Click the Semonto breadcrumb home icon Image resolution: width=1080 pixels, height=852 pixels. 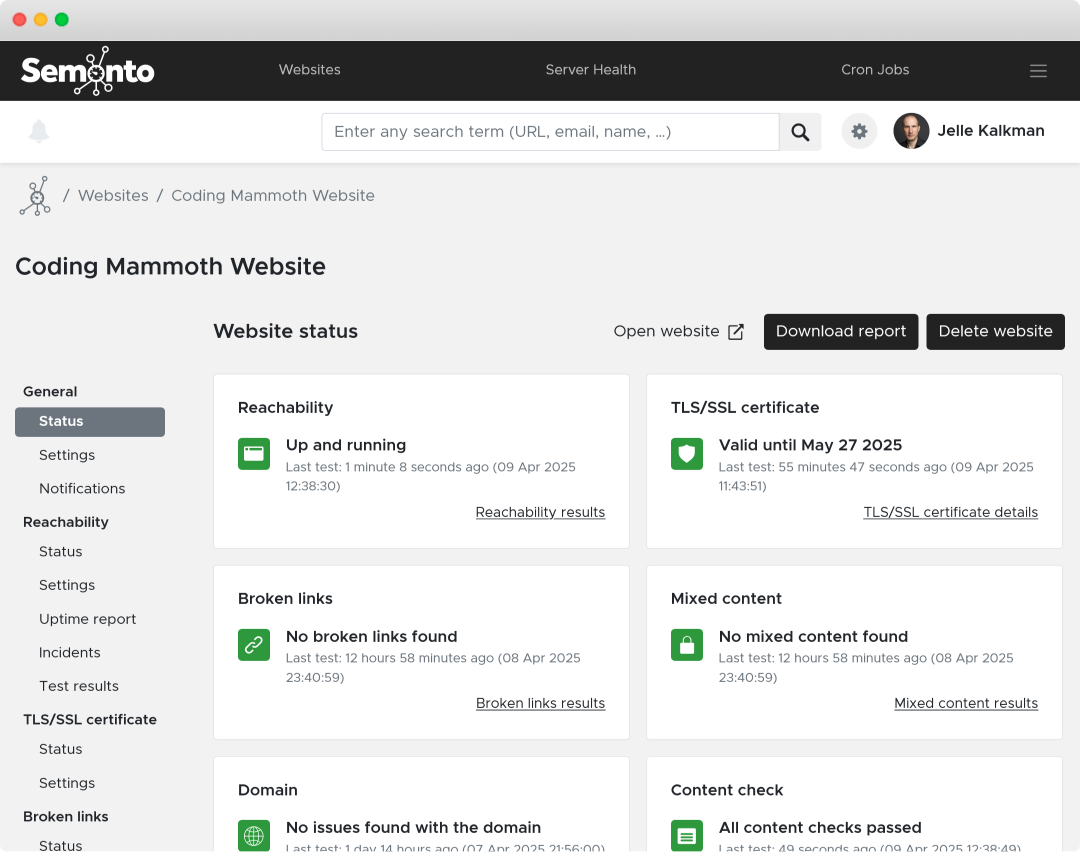click(35, 196)
